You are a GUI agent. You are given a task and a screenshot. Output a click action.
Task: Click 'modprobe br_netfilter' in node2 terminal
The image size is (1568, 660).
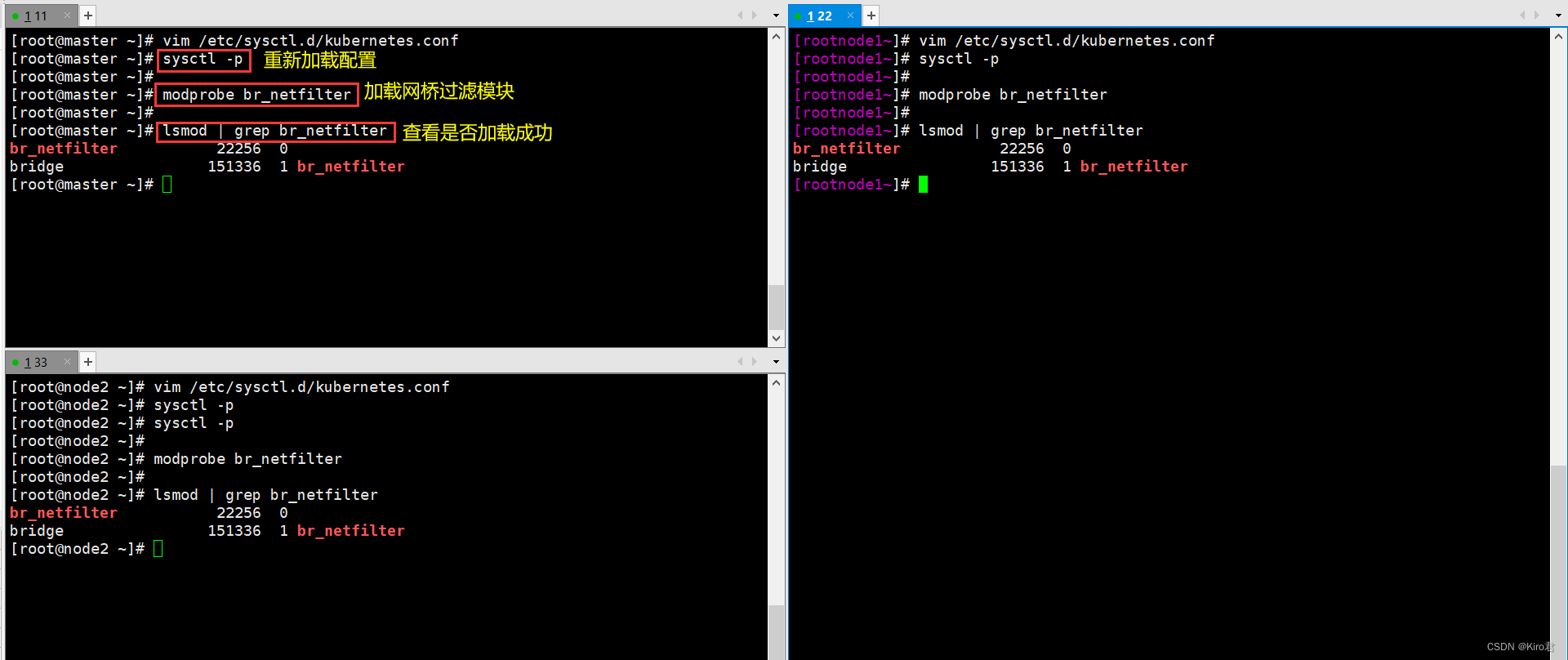pos(247,459)
